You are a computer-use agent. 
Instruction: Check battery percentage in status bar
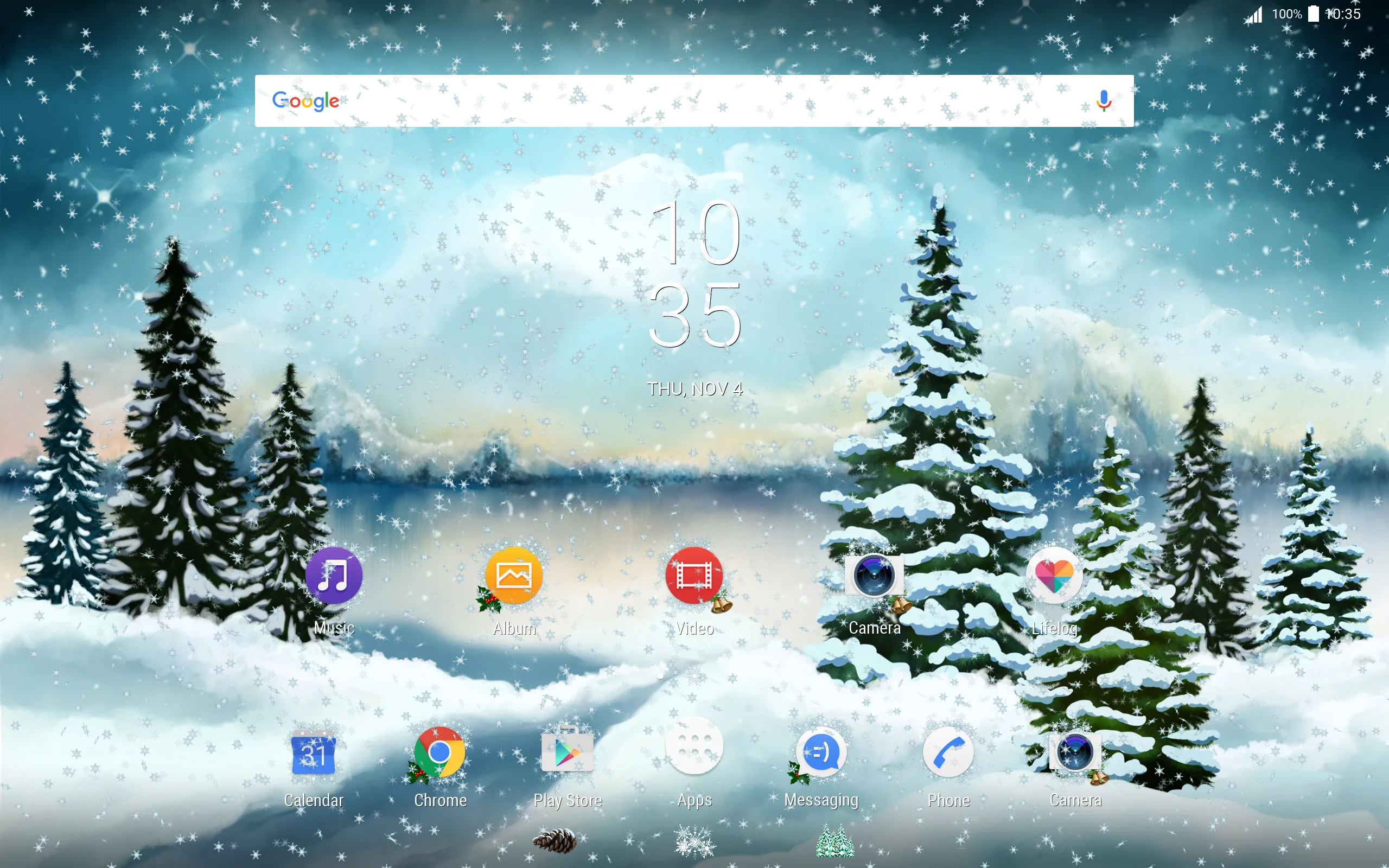pyautogui.click(x=1289, y=13)
